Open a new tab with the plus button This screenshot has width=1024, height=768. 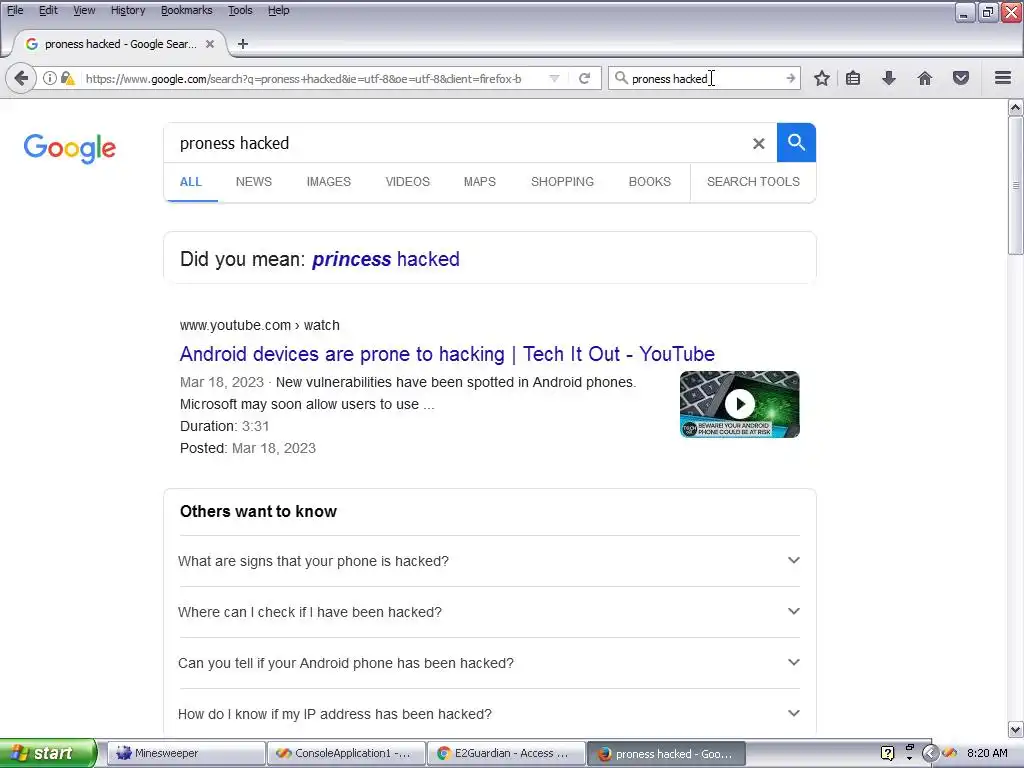[x=243, y=44]
